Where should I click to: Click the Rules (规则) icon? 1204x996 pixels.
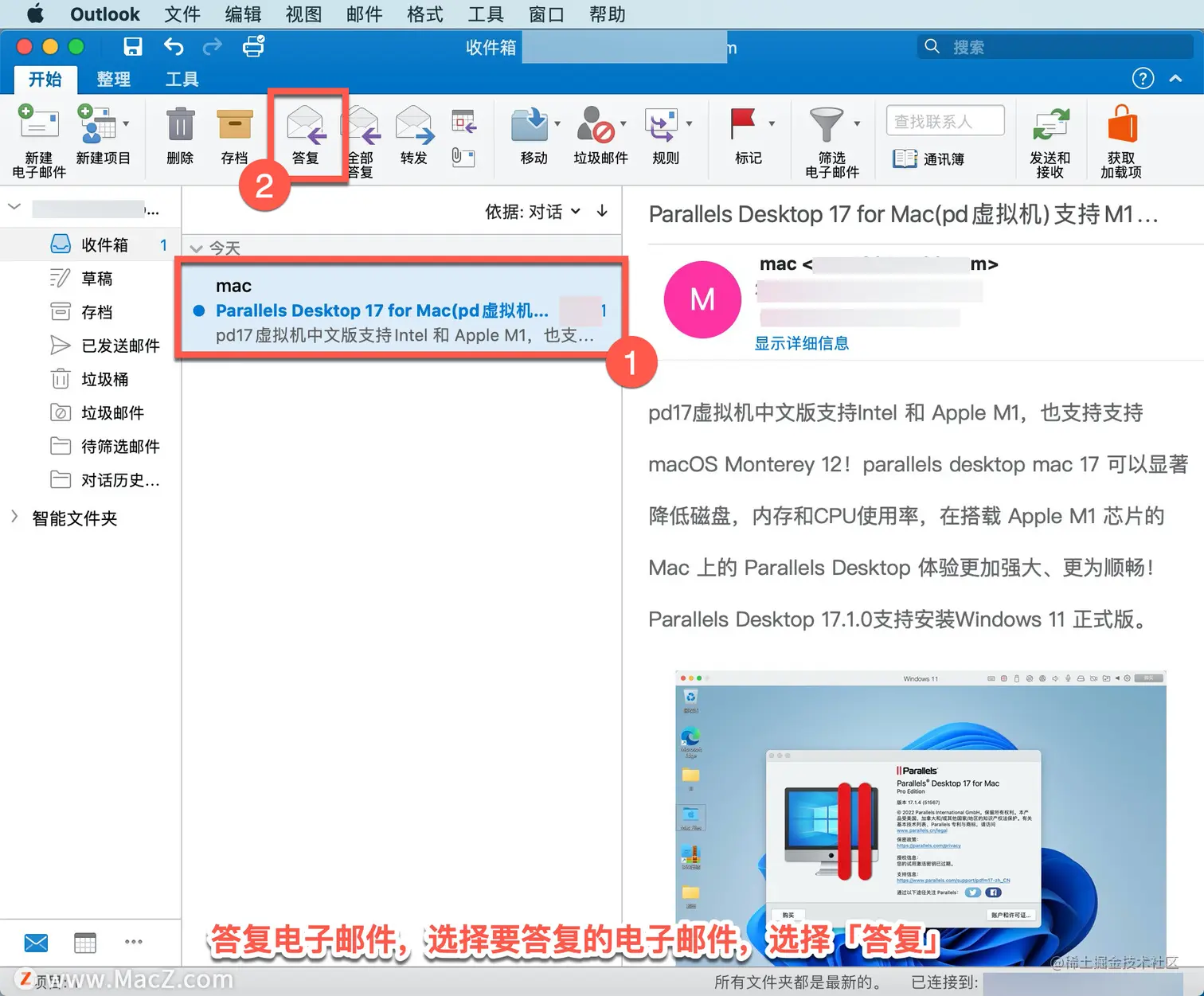[662, 124]
